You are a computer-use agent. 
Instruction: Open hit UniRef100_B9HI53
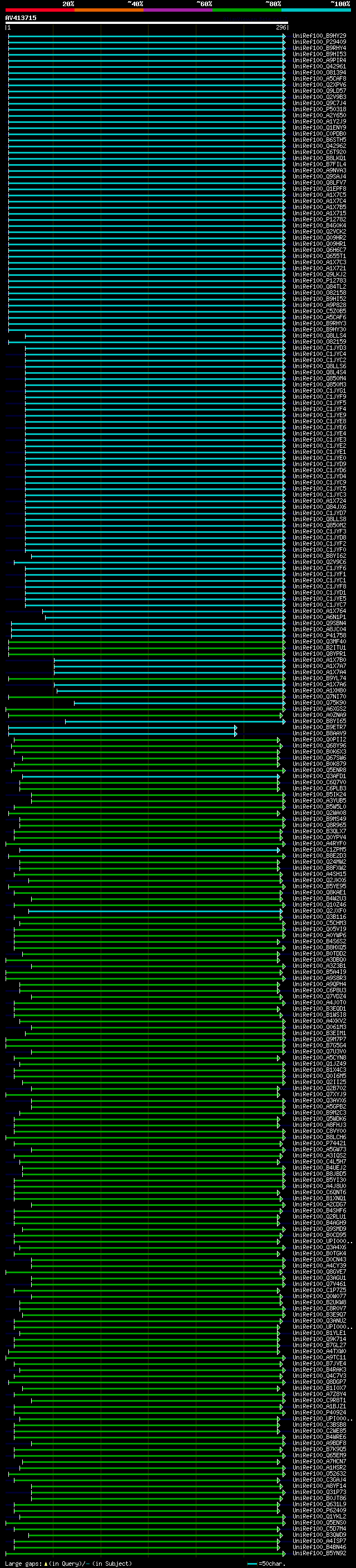tap(319, 54)
